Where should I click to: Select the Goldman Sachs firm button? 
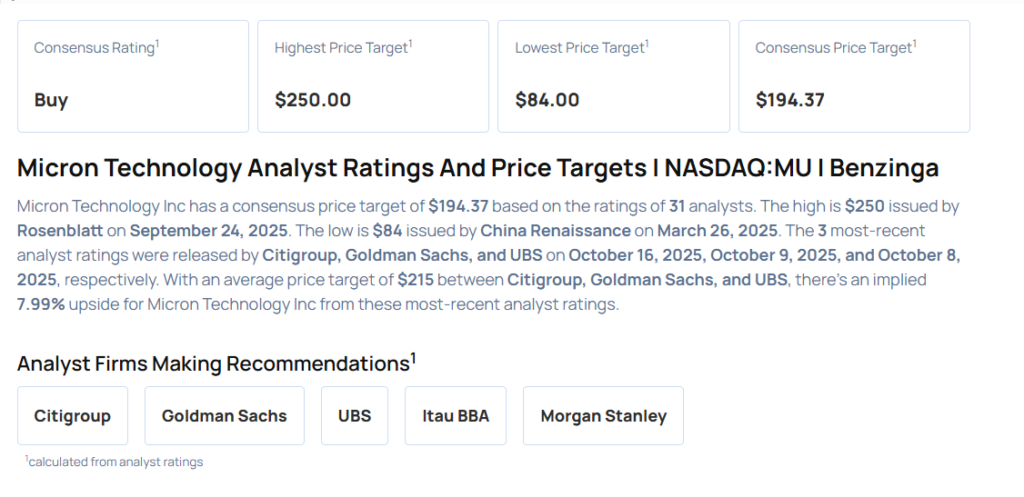(x=224, y=416)
